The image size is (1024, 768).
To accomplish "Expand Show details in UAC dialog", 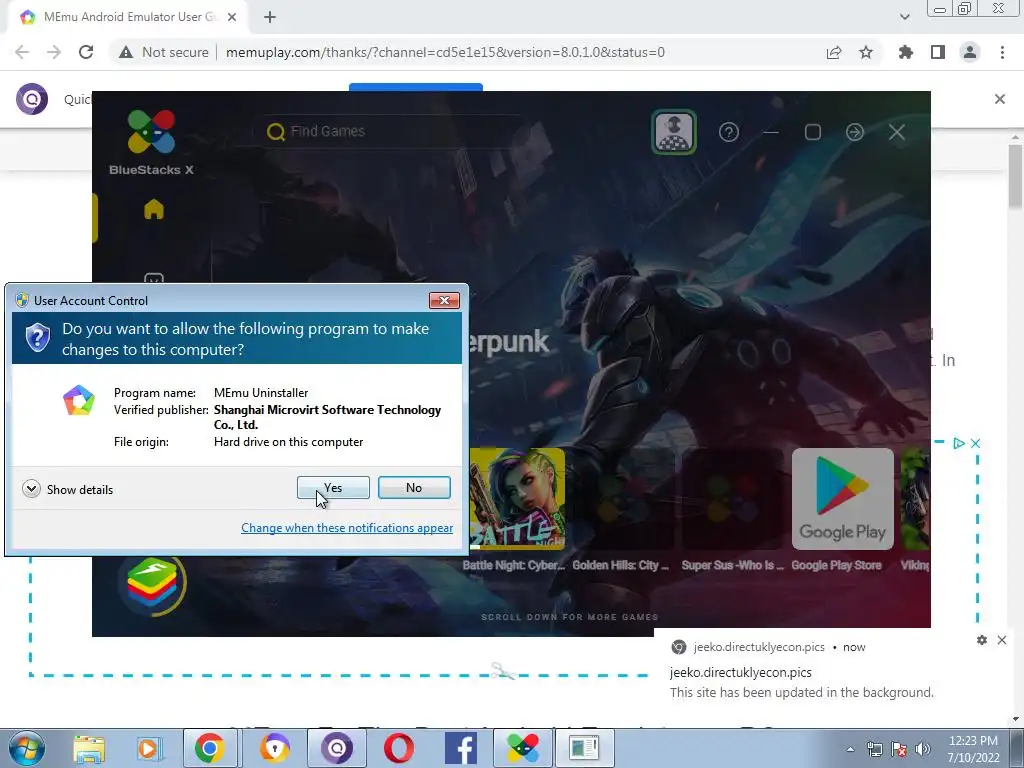I will 67,489.
